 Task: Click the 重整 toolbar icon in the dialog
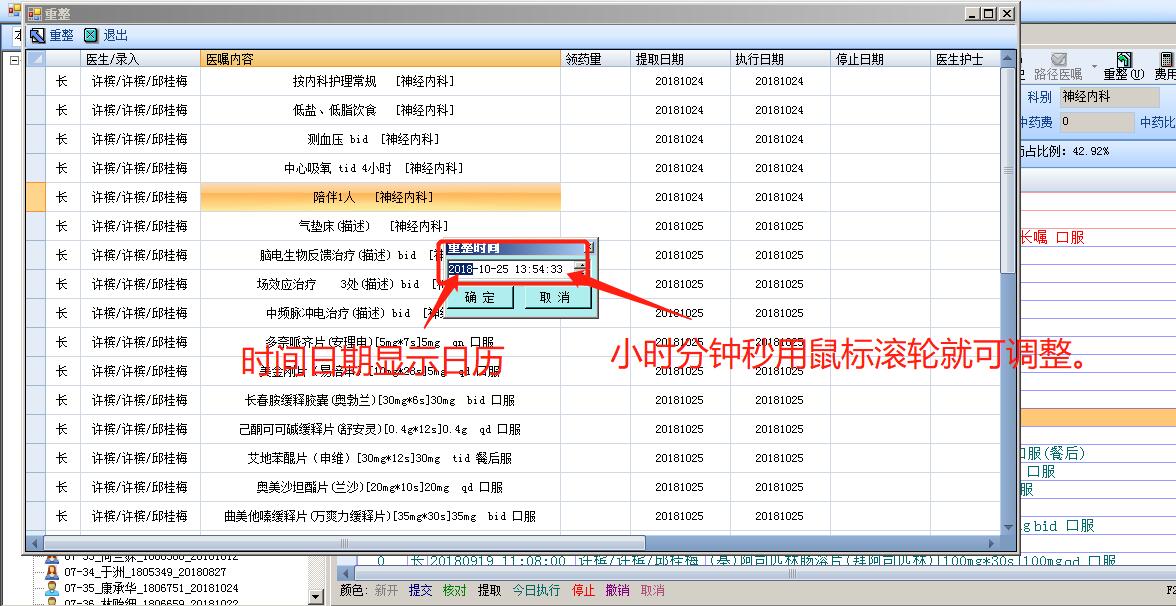pos(38,35)
